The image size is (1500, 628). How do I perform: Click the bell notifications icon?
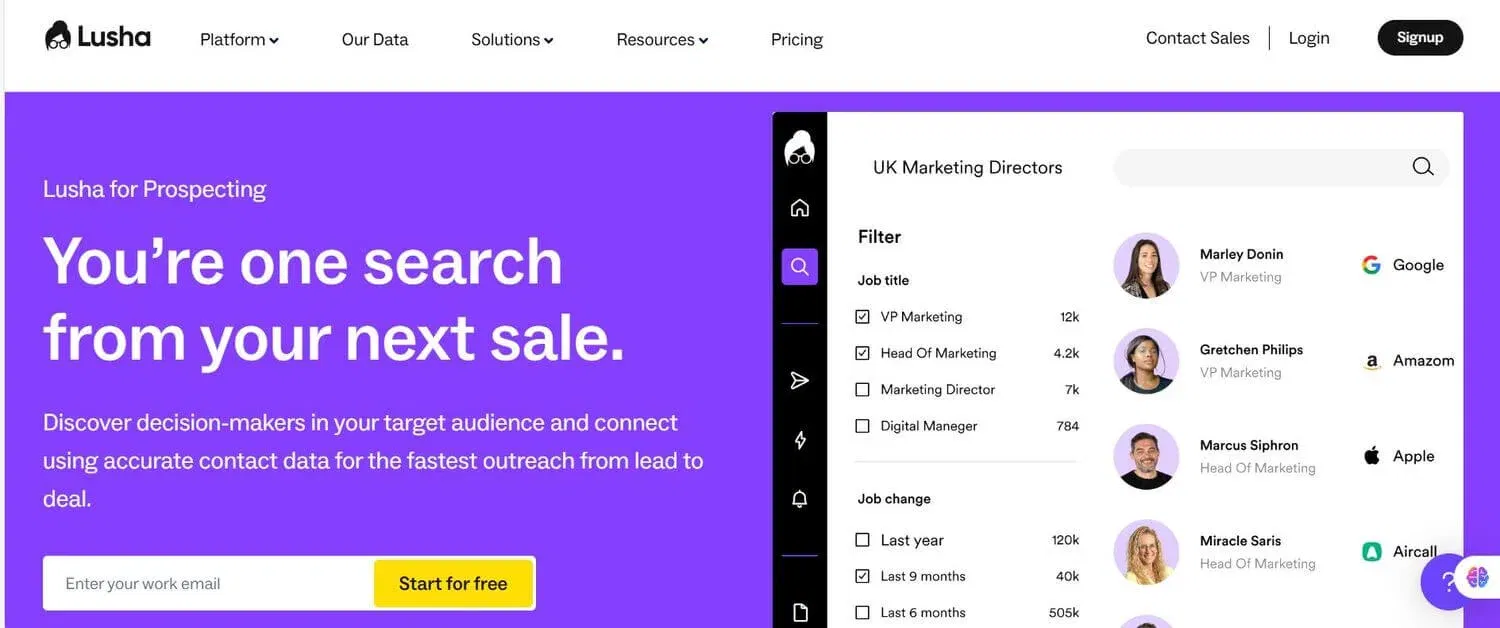(800, 499)
